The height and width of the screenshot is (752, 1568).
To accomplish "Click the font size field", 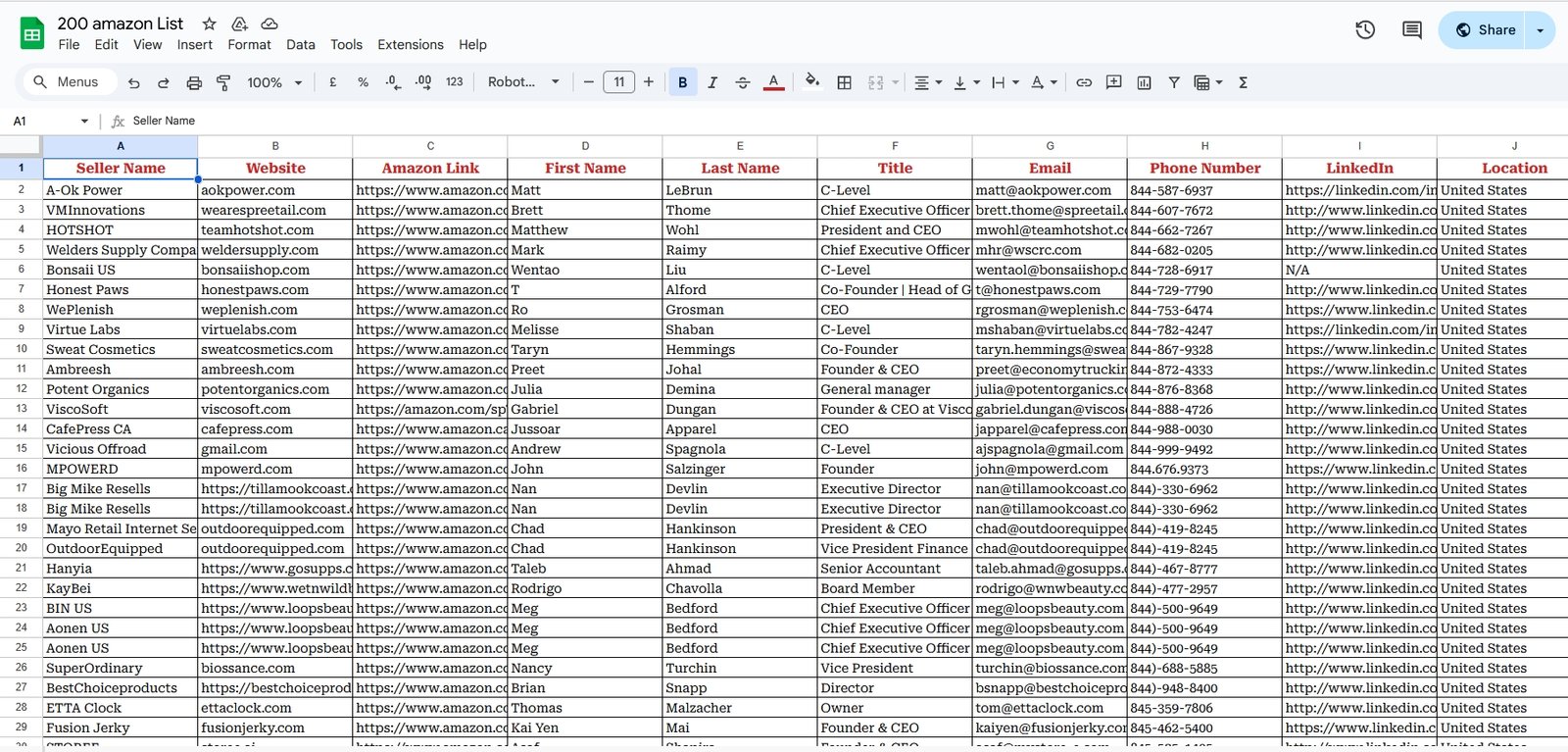I will 618,82.
